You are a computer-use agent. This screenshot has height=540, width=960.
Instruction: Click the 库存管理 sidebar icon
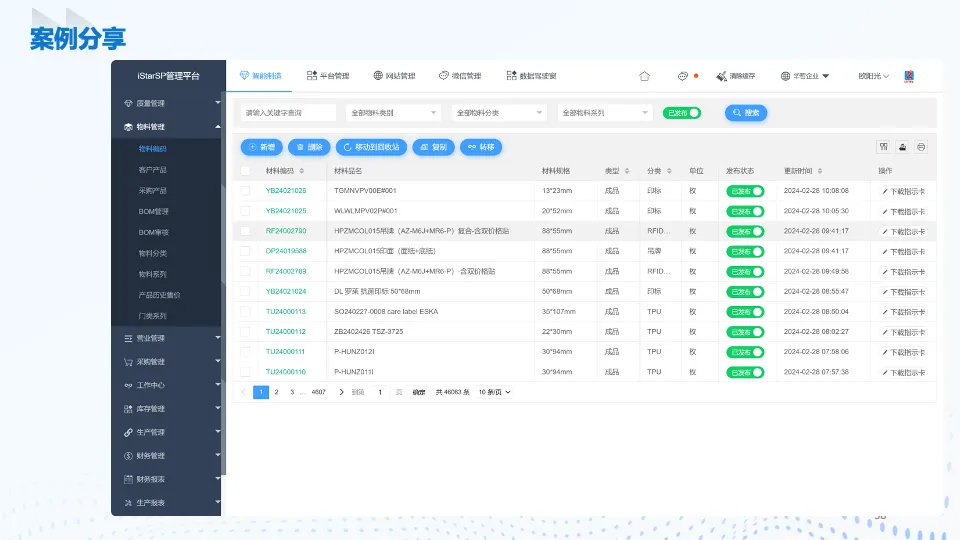128,409
